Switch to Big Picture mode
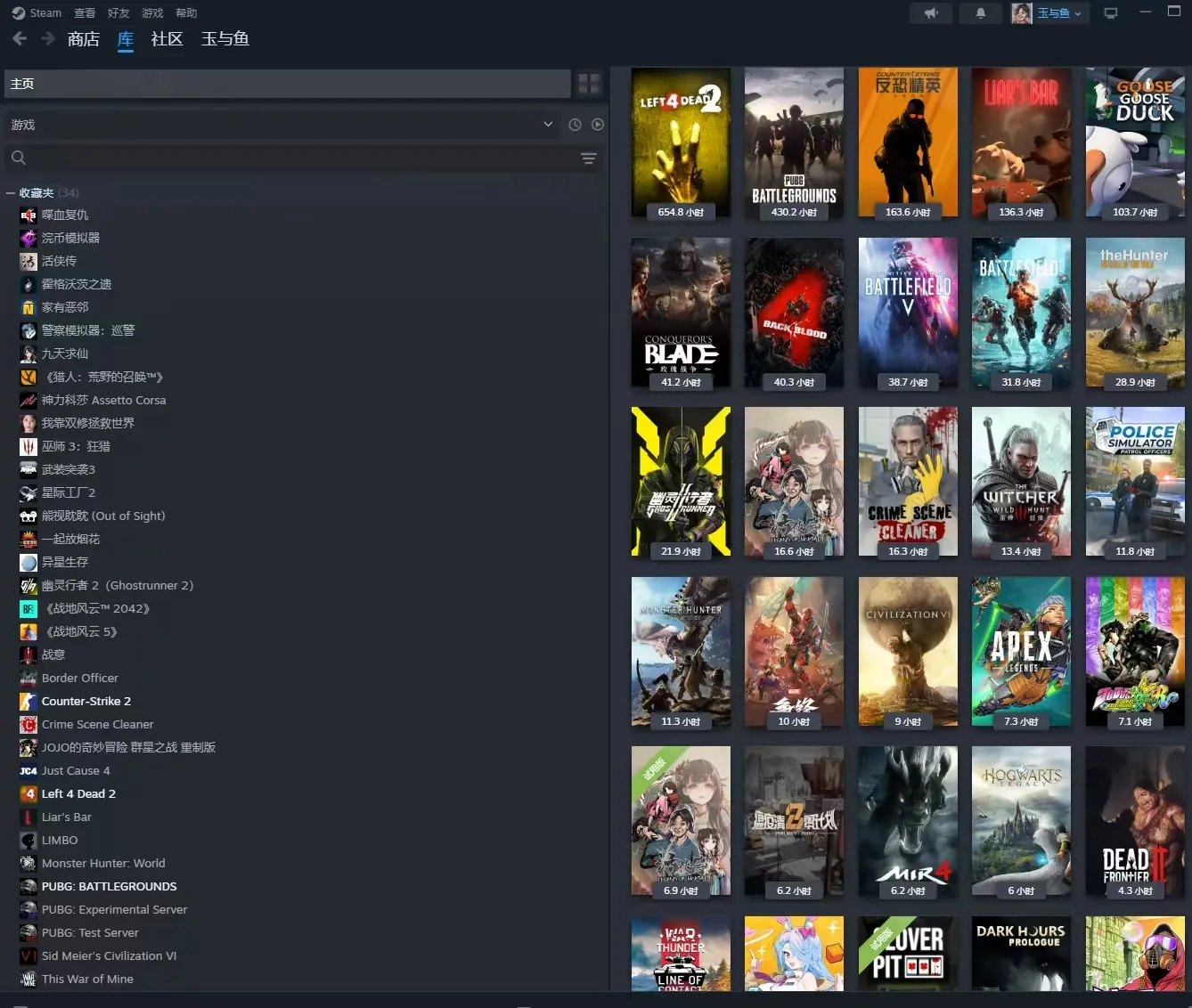 (1111, 13)
